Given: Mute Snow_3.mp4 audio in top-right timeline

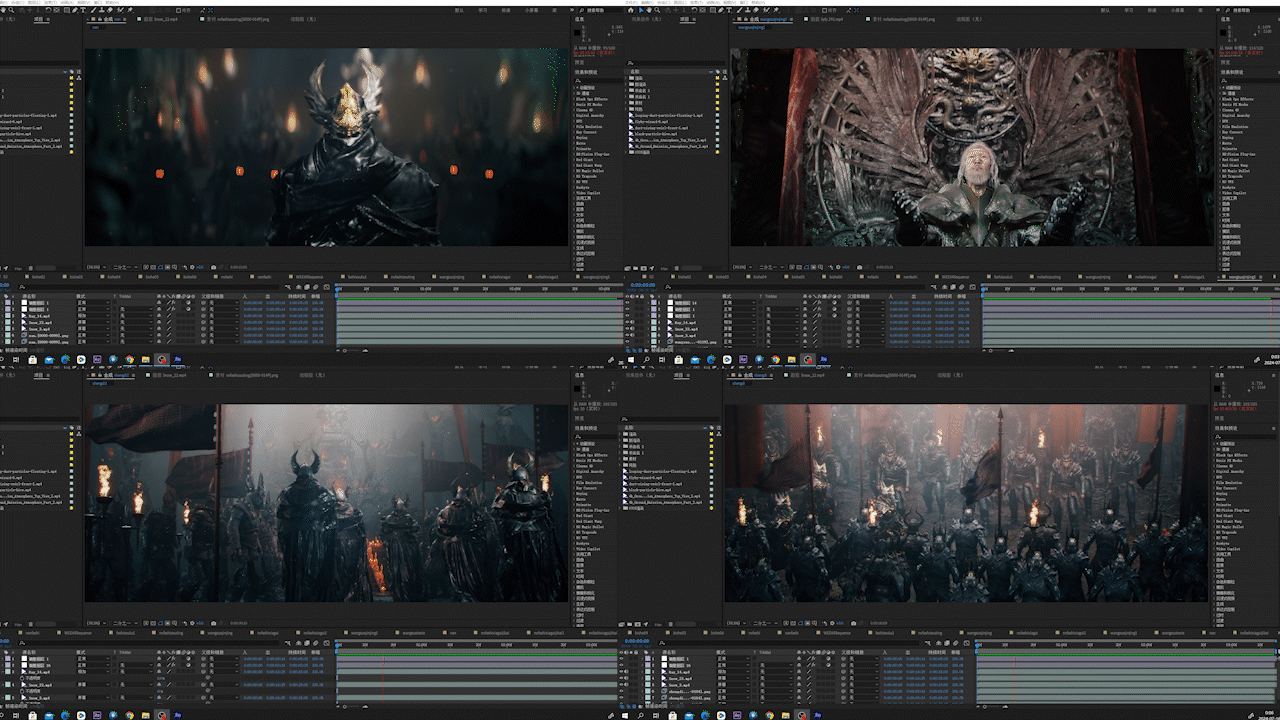Looking at the screenshot, I should point(633,335).
